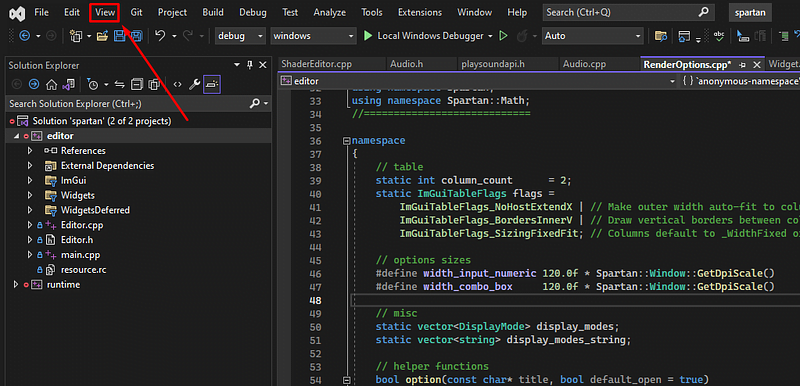Expand the runtime project node
Image resolution: width=800 pixels, height=386 pixels.
tap(16, 285)
